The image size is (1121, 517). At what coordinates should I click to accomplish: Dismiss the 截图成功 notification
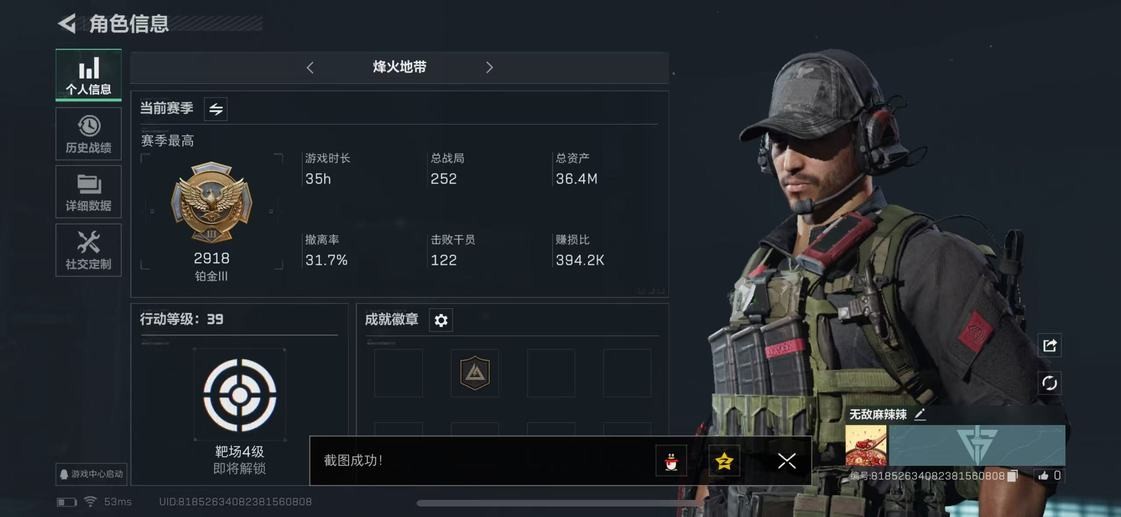(786, 461)
